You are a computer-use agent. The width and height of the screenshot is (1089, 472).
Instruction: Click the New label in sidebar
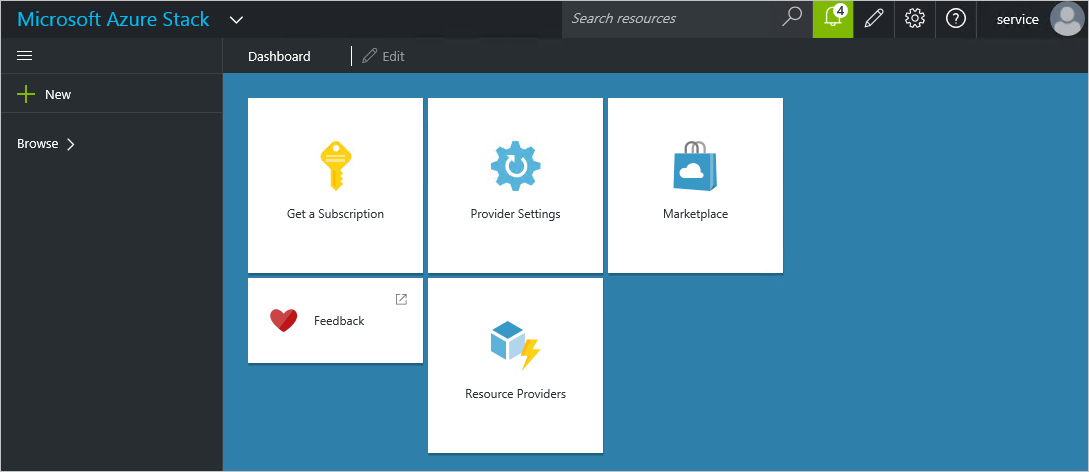(58, 94)
